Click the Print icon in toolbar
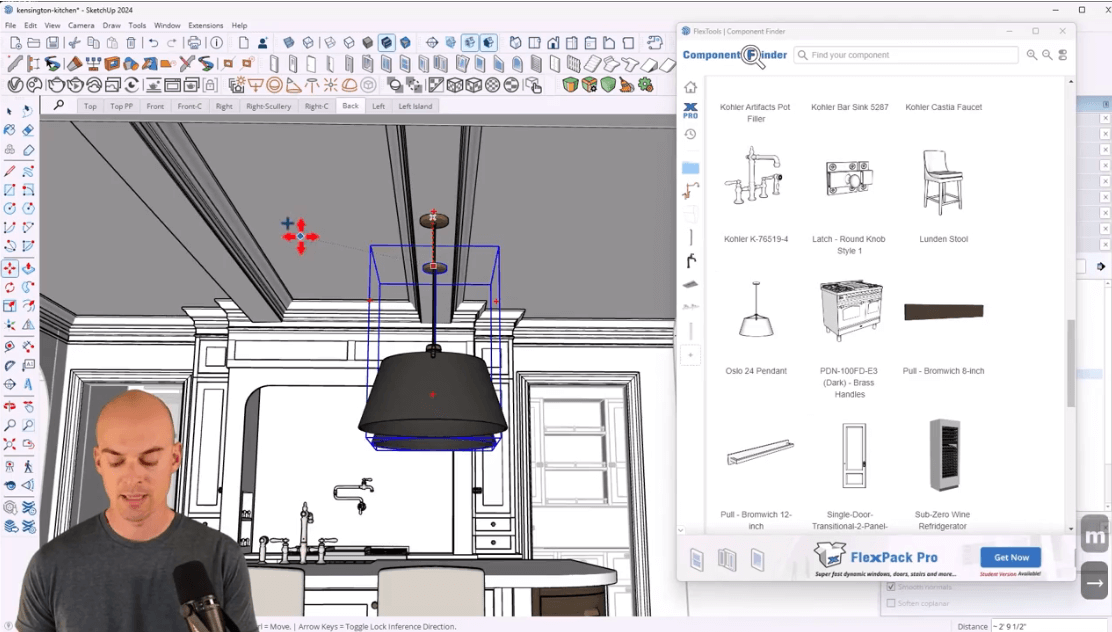Image resolution: width=1112 pixels, height=632 pixels. [194, 43]
